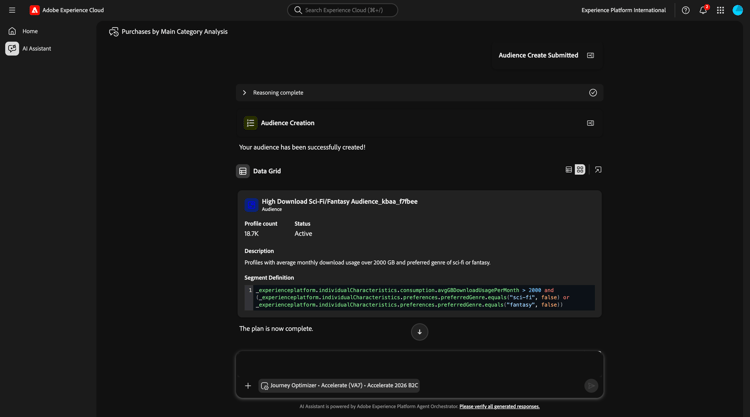
Task: Switch Data Grid to card view
Action: coord(580,170)
